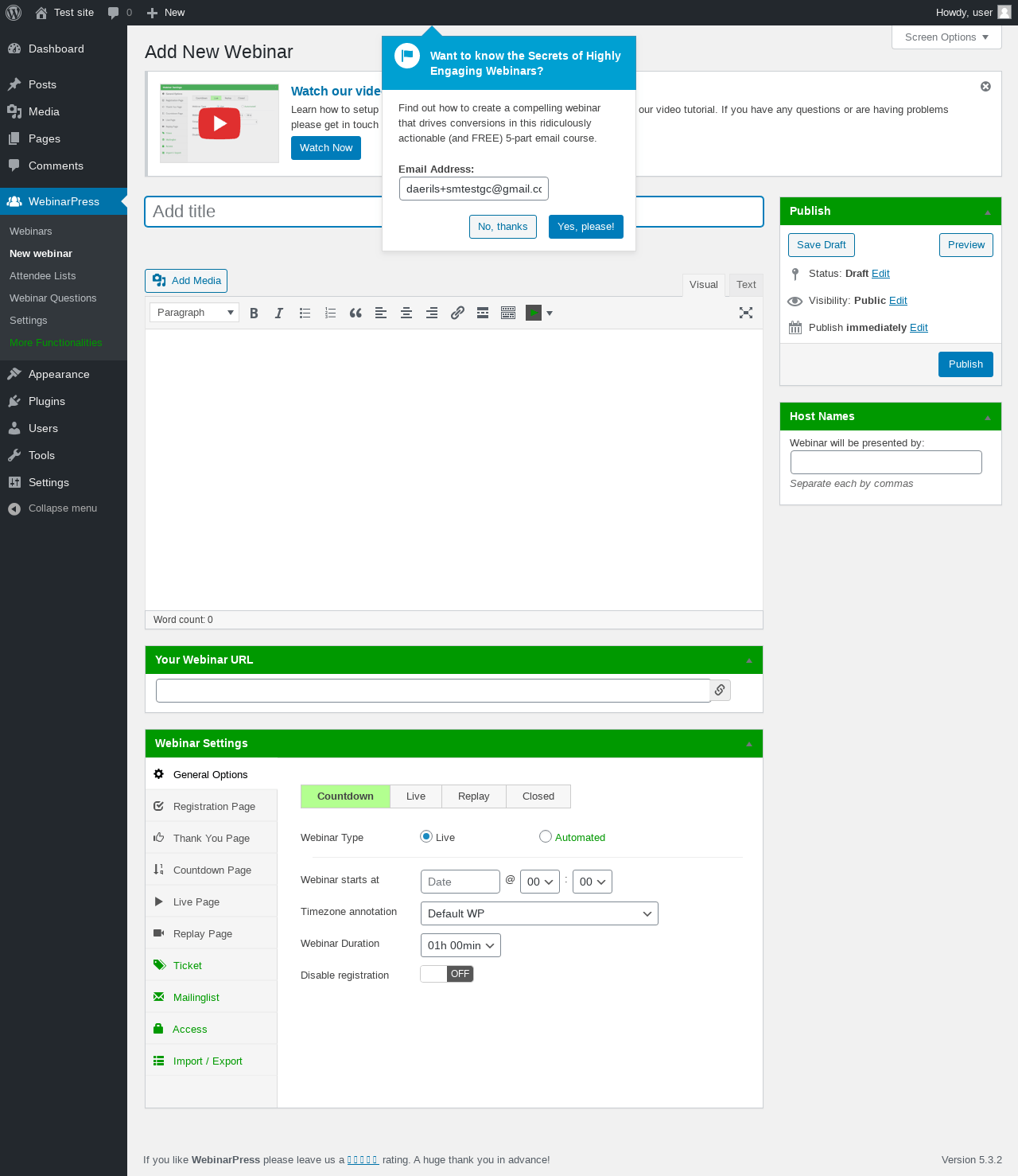Click the host names input field
Screen dimensions: 1018x1176
tap(886, 462)
